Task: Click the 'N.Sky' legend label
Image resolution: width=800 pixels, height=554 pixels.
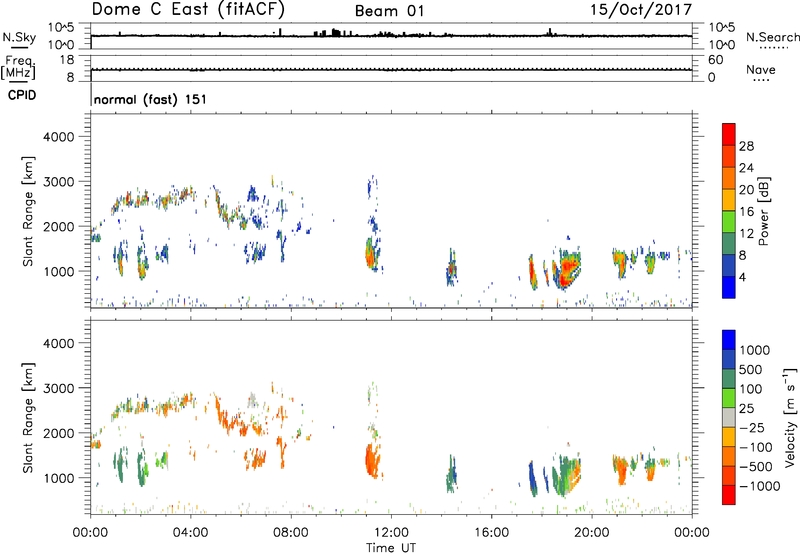Action: pyautogui.click(x=19, y=37)
